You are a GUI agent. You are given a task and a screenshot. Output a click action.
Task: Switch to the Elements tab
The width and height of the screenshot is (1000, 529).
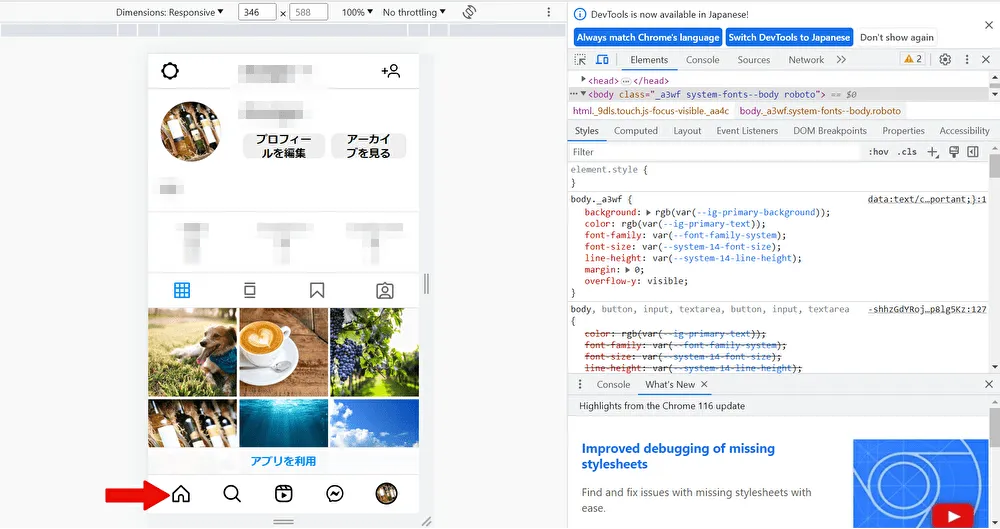point(649,59)
